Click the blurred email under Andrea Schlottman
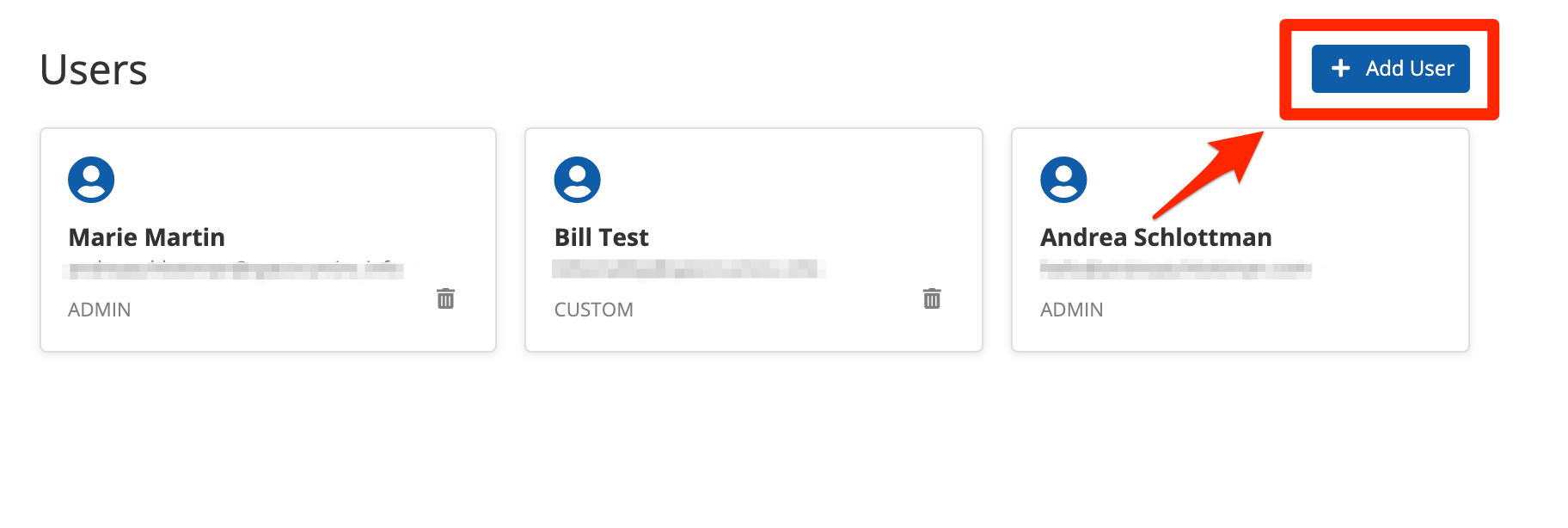This screenshot has width=1568, height=528. coord(1174,270)
